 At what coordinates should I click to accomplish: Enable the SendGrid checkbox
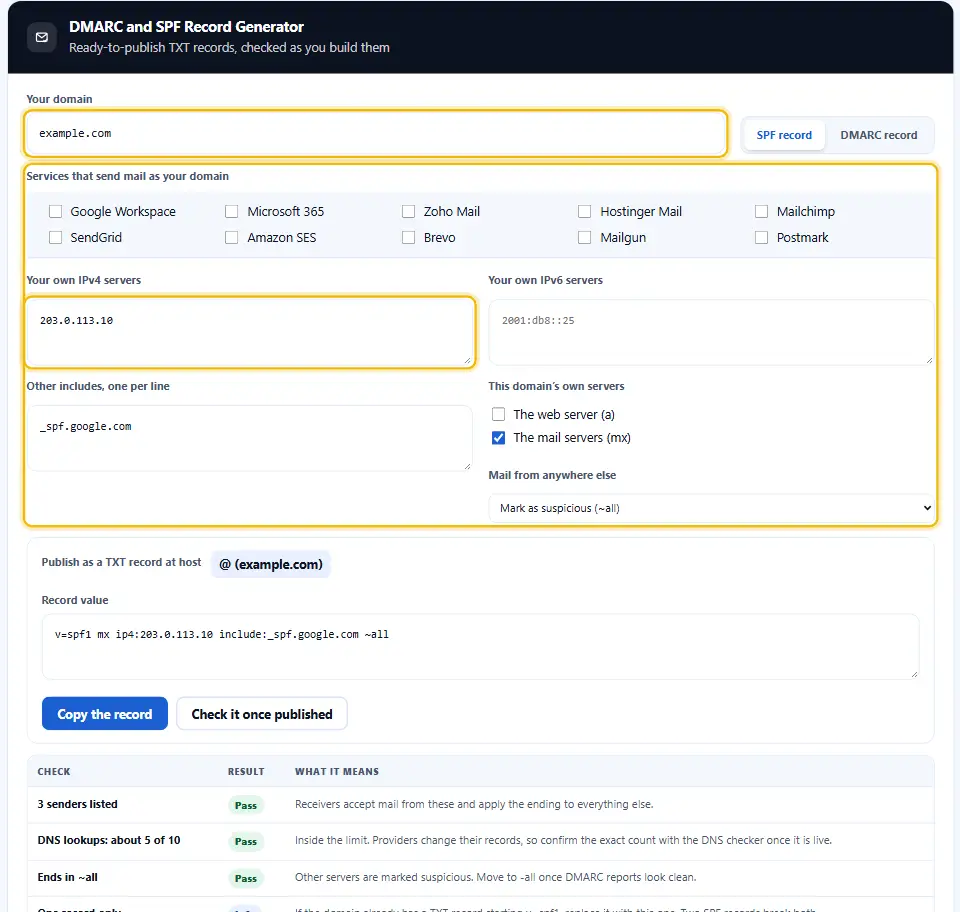(56, 237)
